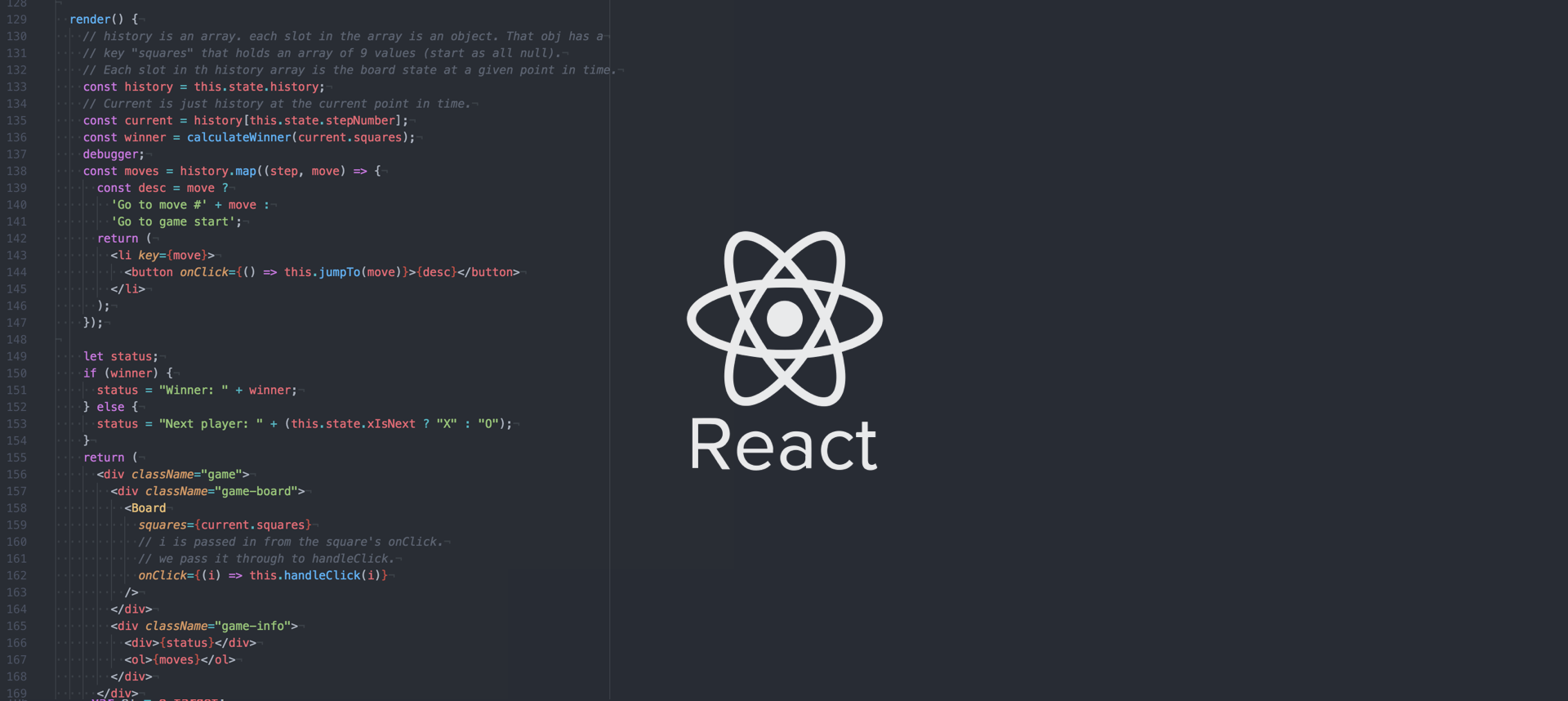
Task: Place cursor on "jumpTo" method call
Action: 339,272
